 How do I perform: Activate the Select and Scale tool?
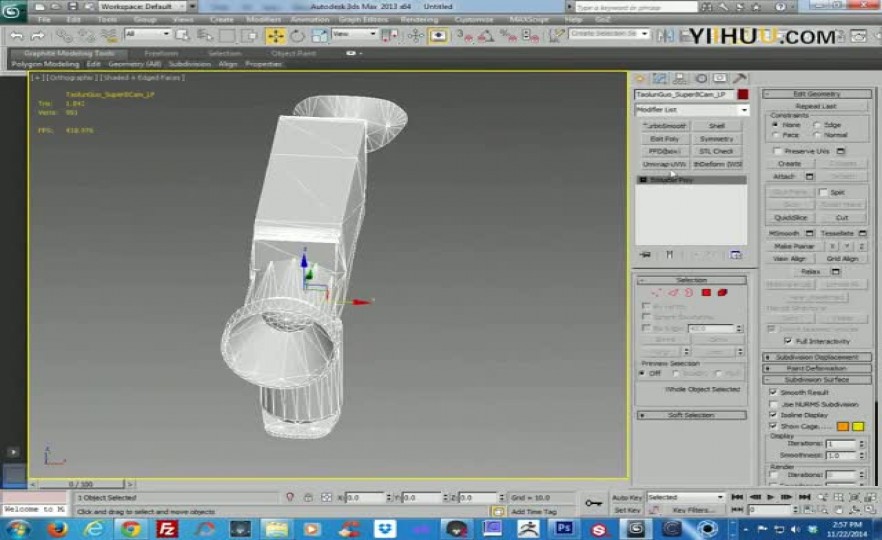[319, 36]
